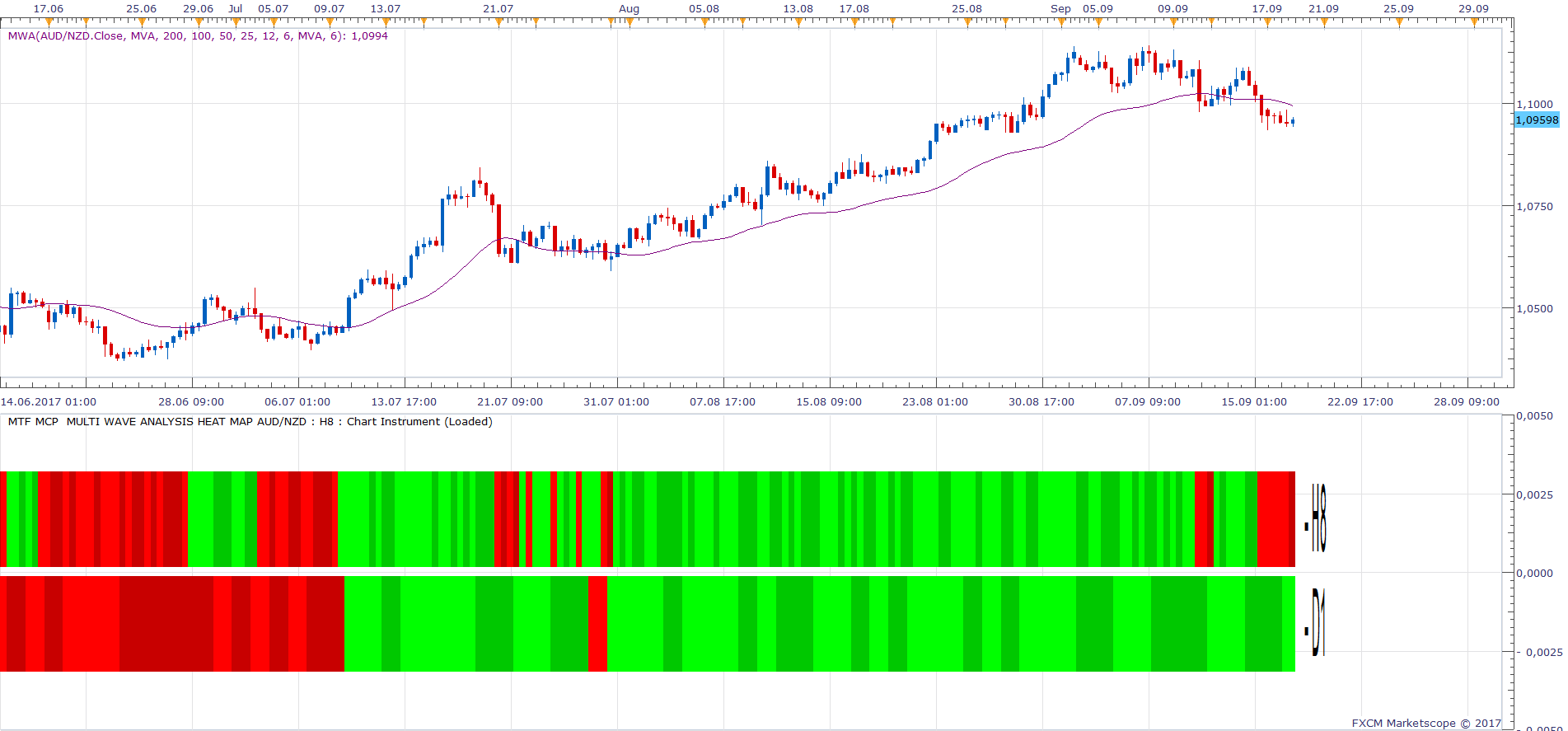Select the orange marker under 29.09
This screenshot has width=1568, height=731.
click(x=1474, y=22)
